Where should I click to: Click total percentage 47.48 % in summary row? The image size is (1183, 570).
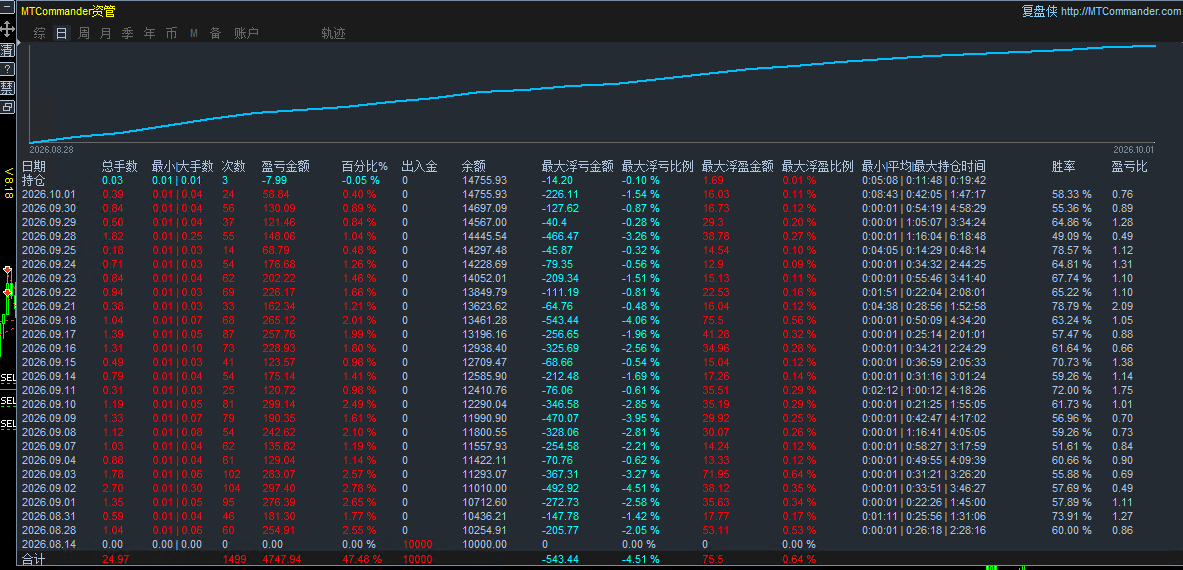tap(361, 559)
